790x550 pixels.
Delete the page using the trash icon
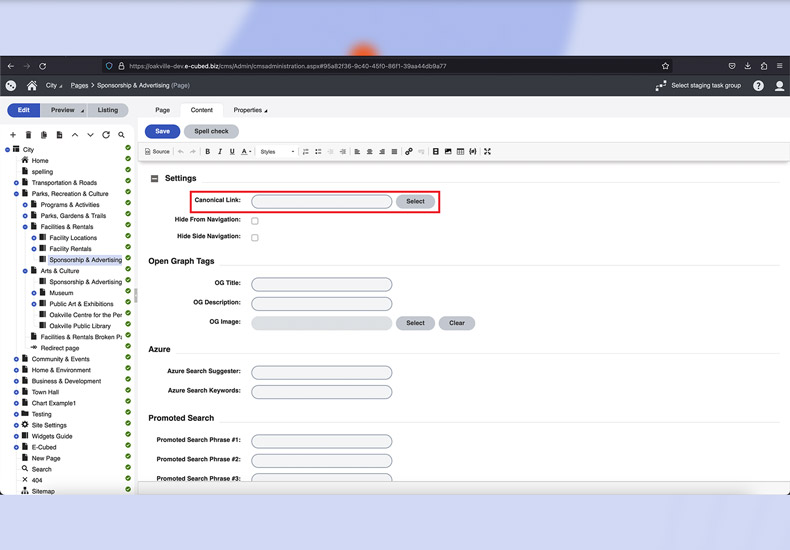point(29,135)
